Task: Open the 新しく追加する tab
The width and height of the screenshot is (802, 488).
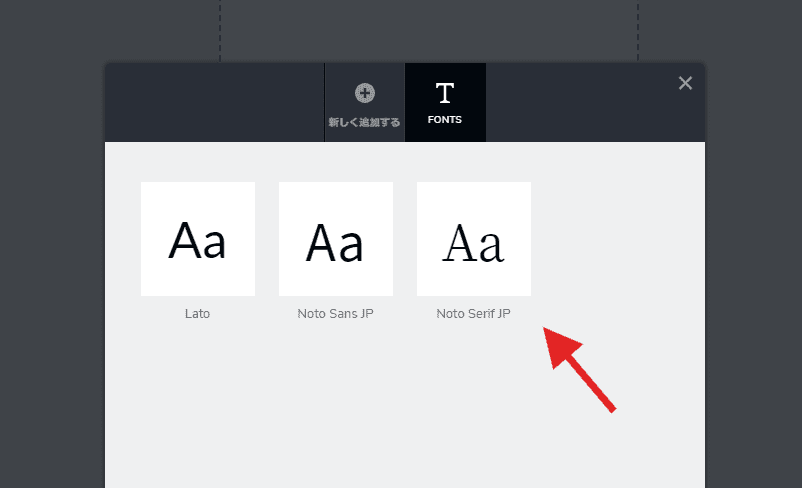Action: 364,103
